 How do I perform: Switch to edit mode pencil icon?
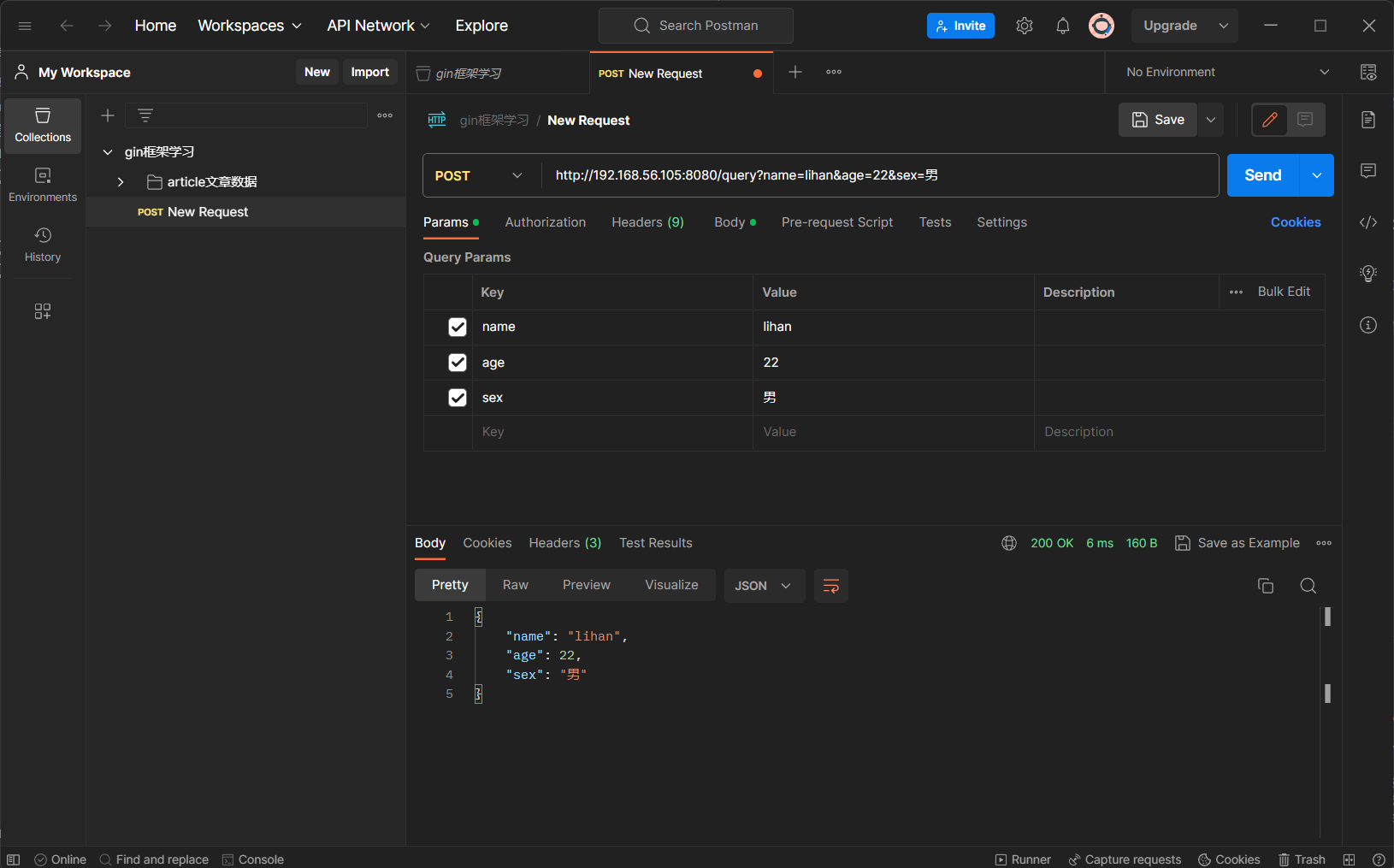1270,120
